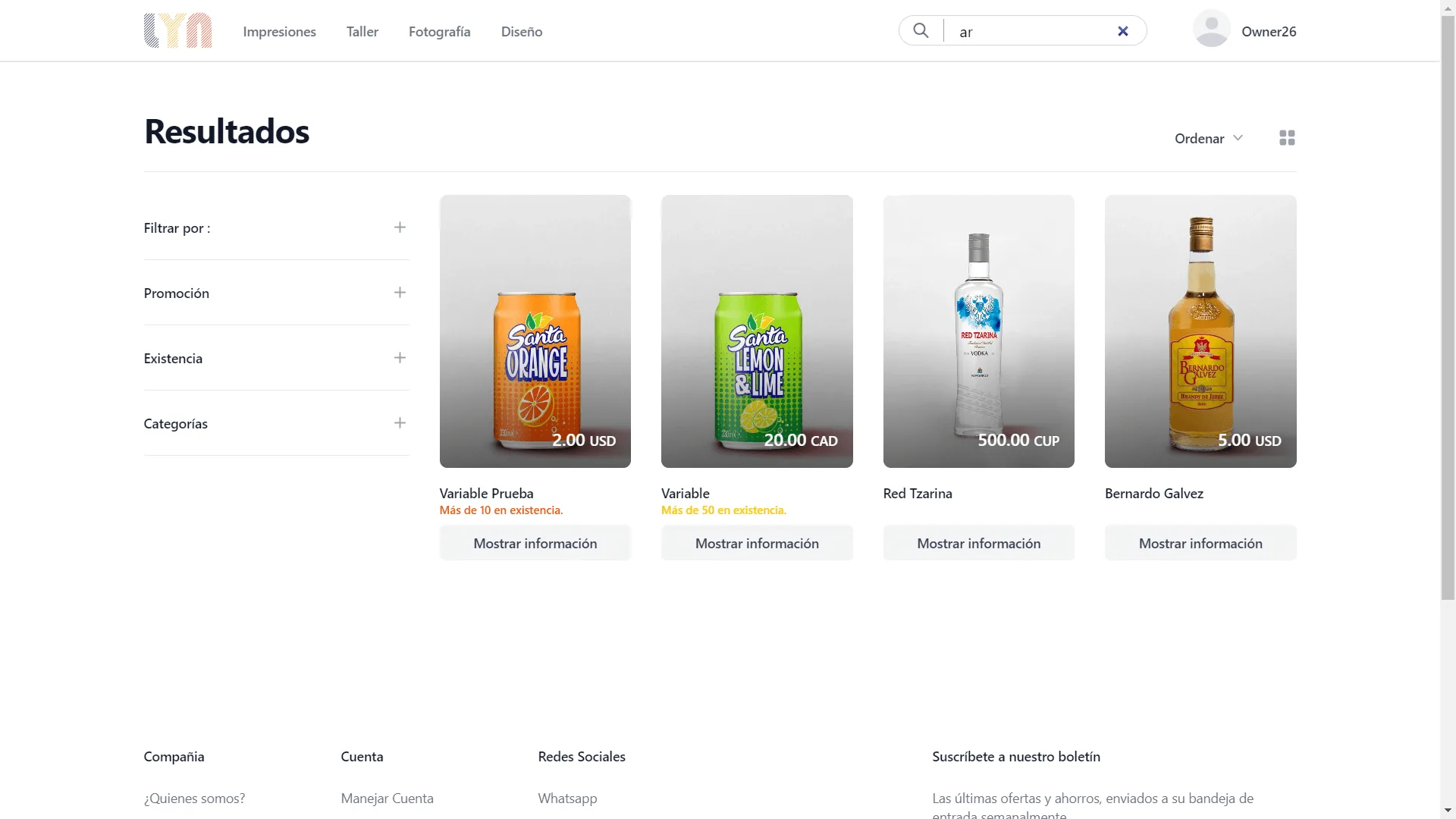
Task: Click the 20.00 CAD price label
Action: pyautogui.click(x=801, y=440)
